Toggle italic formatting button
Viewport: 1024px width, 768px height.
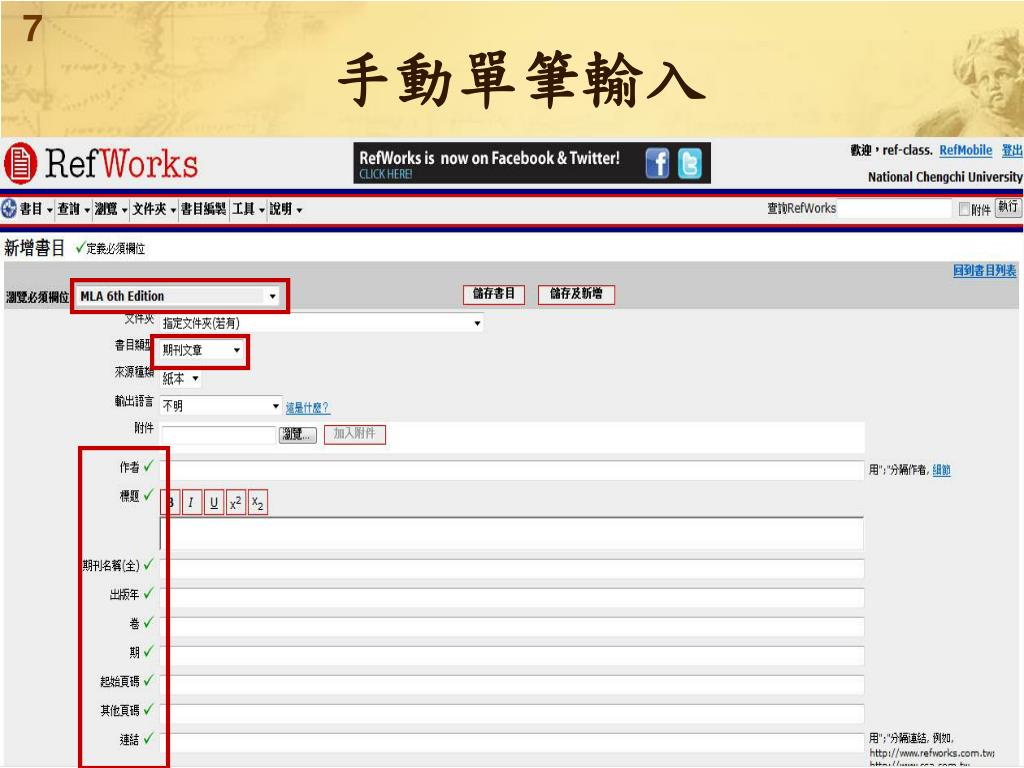(191, 502)
